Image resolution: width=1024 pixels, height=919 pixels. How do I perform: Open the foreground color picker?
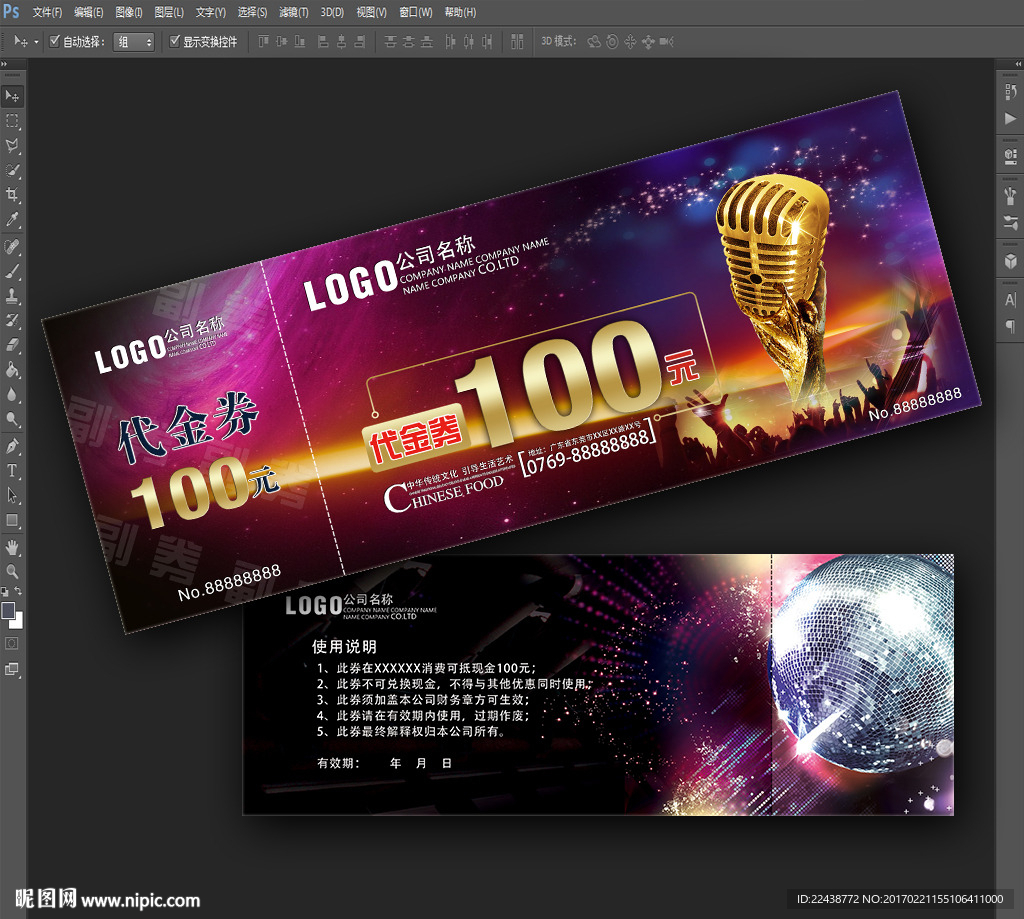coord(8,611)
